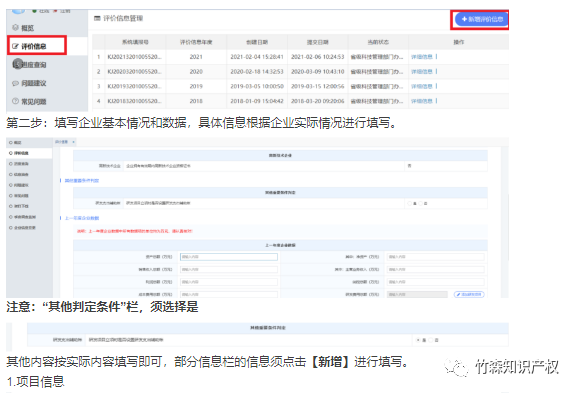Click the 系统填报号 column header
The width and height of the screenshot is (577, 393).
tap(135, 42)
